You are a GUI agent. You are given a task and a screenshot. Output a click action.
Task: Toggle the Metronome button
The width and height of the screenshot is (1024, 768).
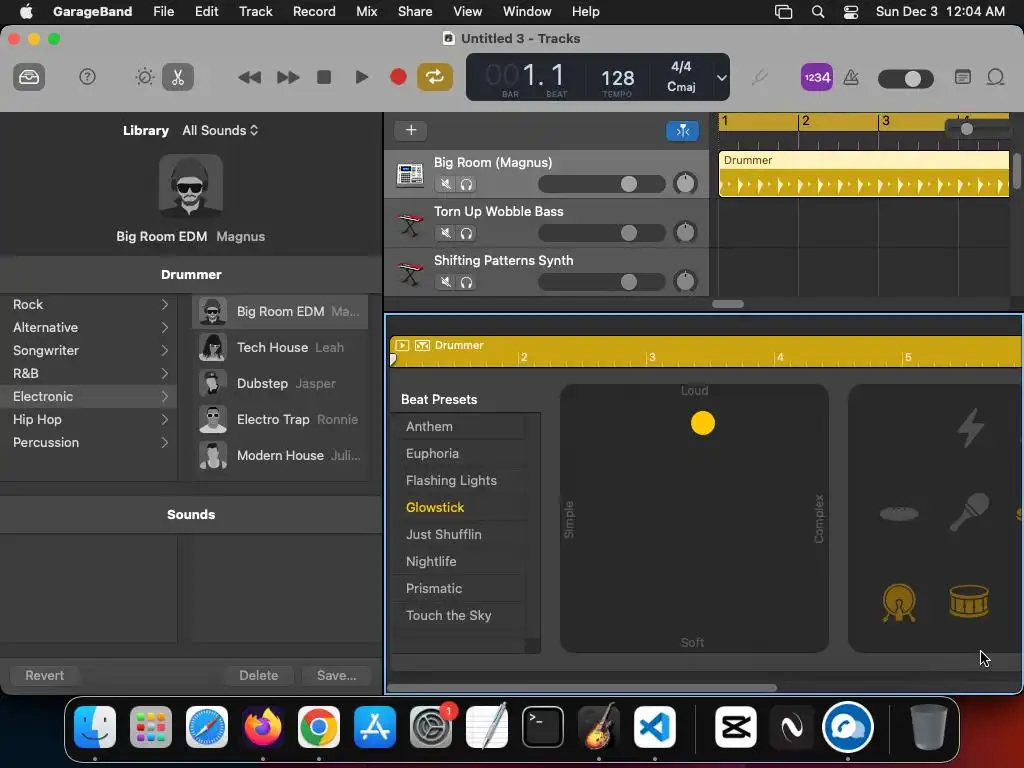point(851,78)
